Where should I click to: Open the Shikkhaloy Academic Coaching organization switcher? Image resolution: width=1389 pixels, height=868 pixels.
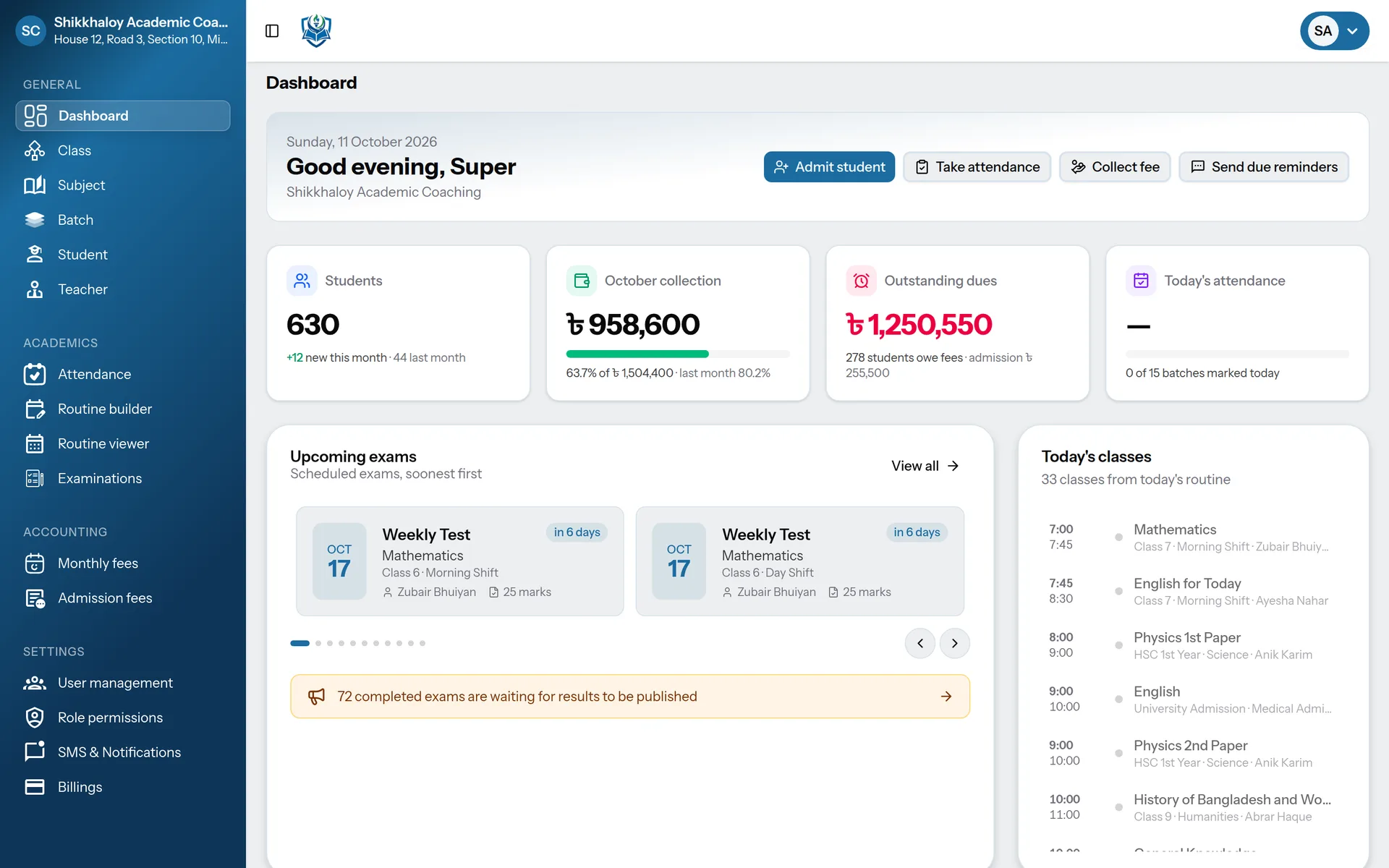coord(123,30)
